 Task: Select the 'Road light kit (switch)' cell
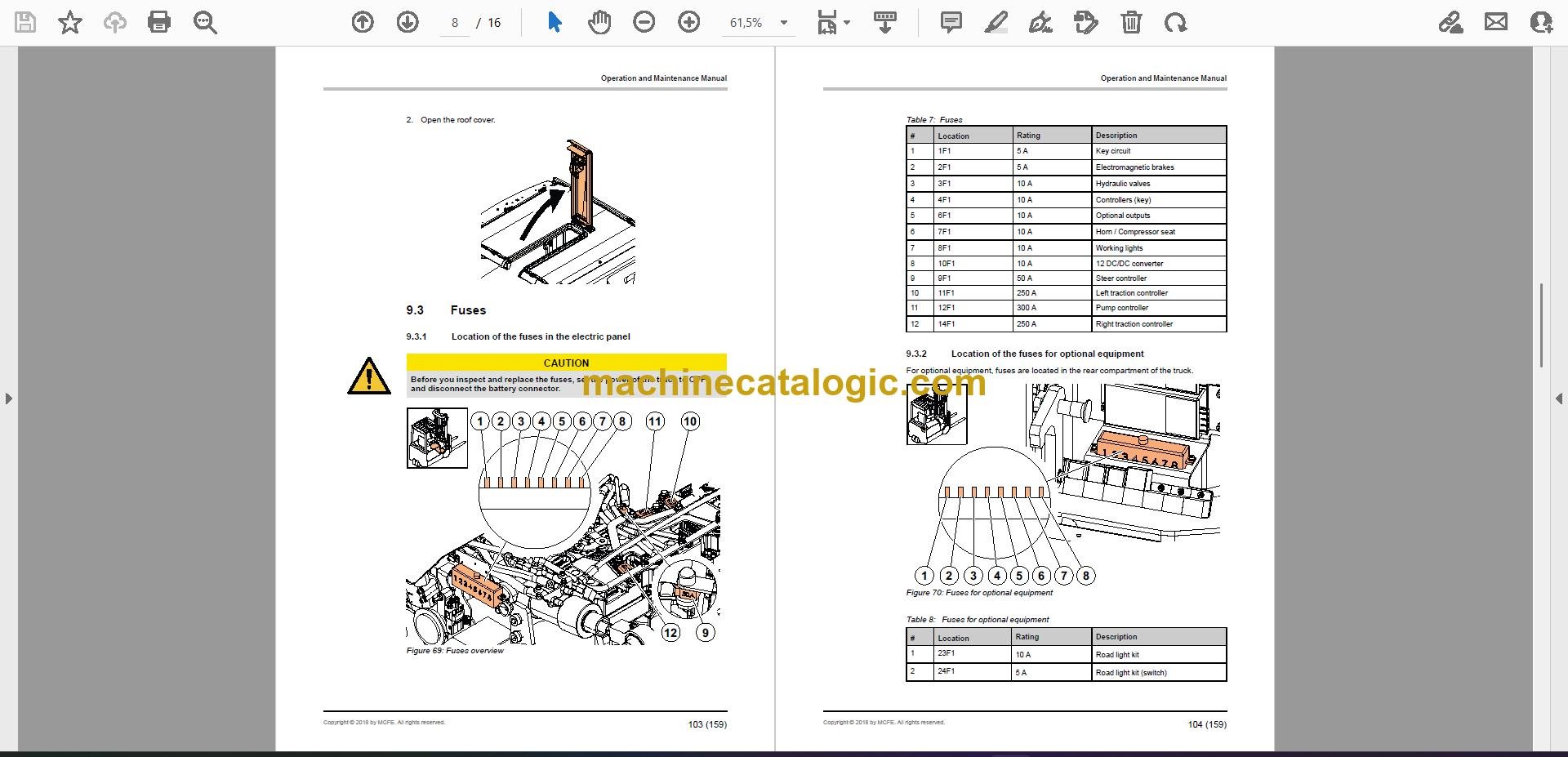click(1159, 673)
